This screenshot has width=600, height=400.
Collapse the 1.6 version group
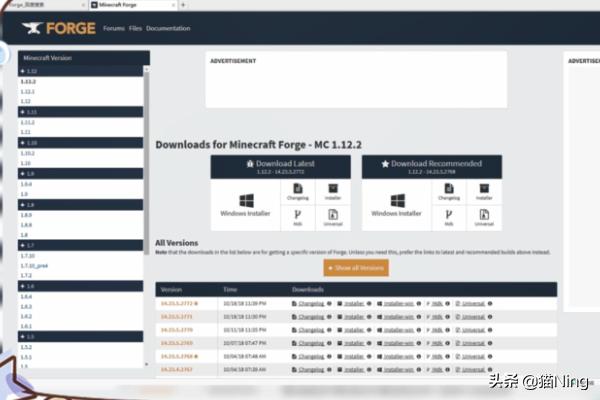[80, 286]
